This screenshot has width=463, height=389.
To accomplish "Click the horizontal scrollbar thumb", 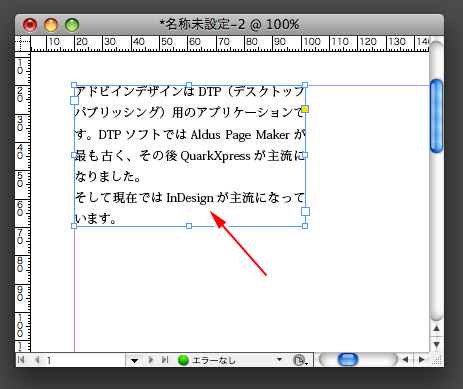I will point(348,360).
